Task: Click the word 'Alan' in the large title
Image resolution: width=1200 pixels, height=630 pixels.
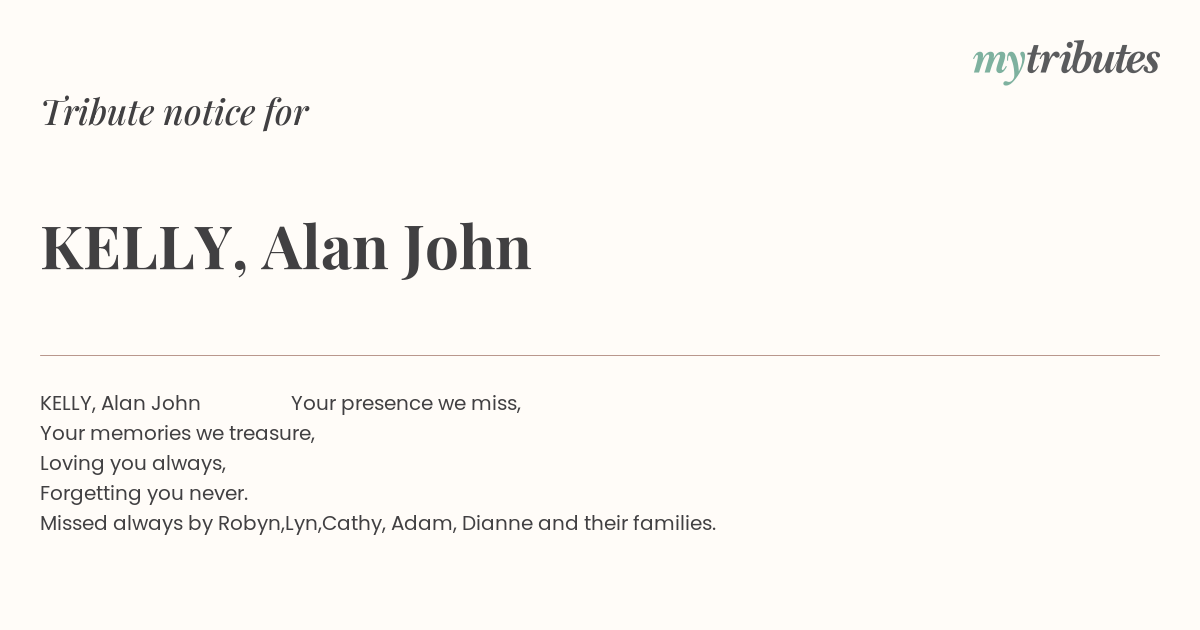Action: (x=325, y=248)
